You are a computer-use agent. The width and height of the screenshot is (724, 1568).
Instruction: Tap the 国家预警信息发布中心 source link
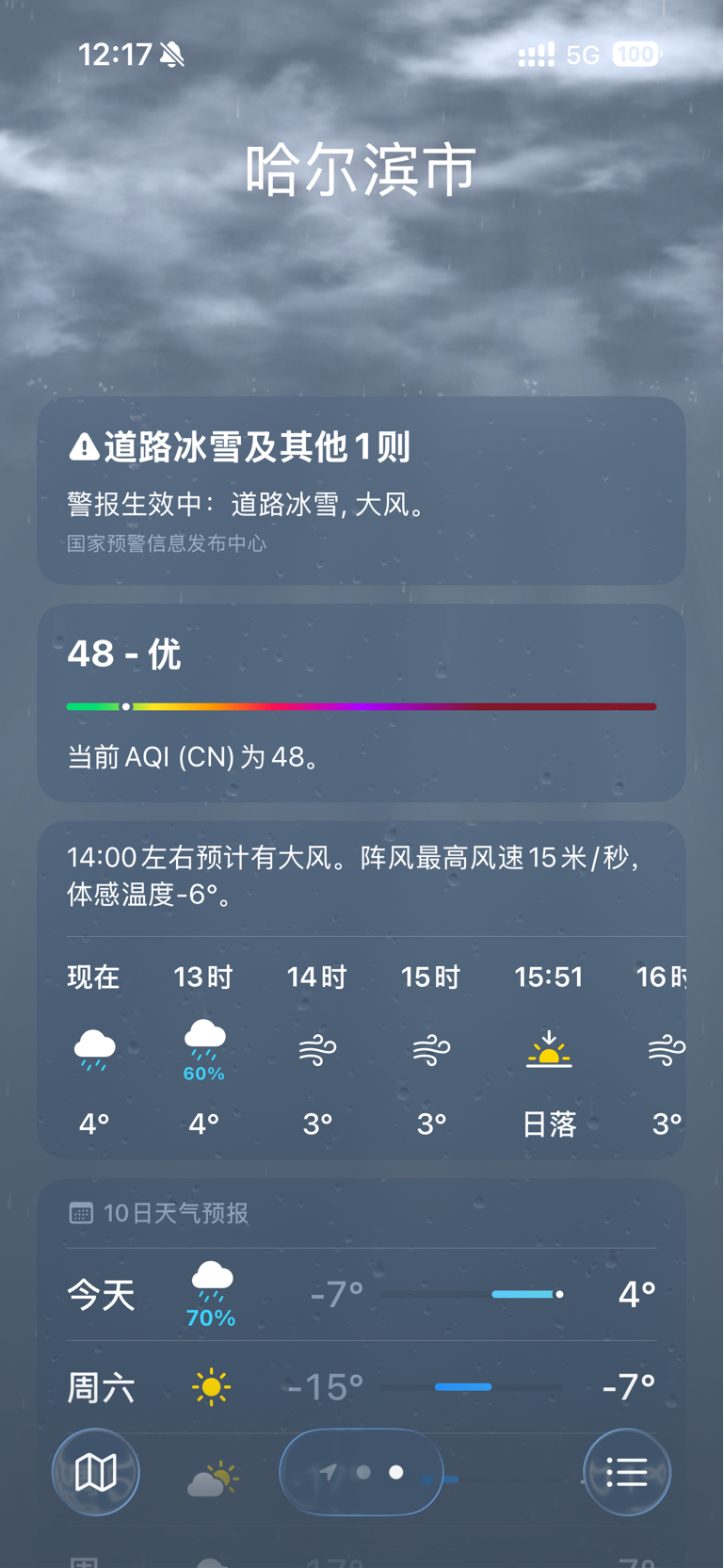[x=167, y=544]
